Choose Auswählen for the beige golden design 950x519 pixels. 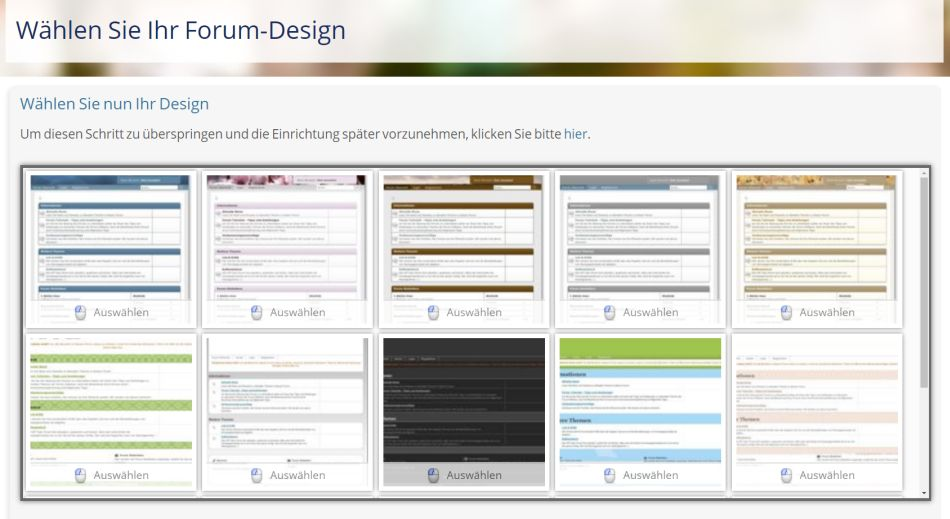click(827, 312)
